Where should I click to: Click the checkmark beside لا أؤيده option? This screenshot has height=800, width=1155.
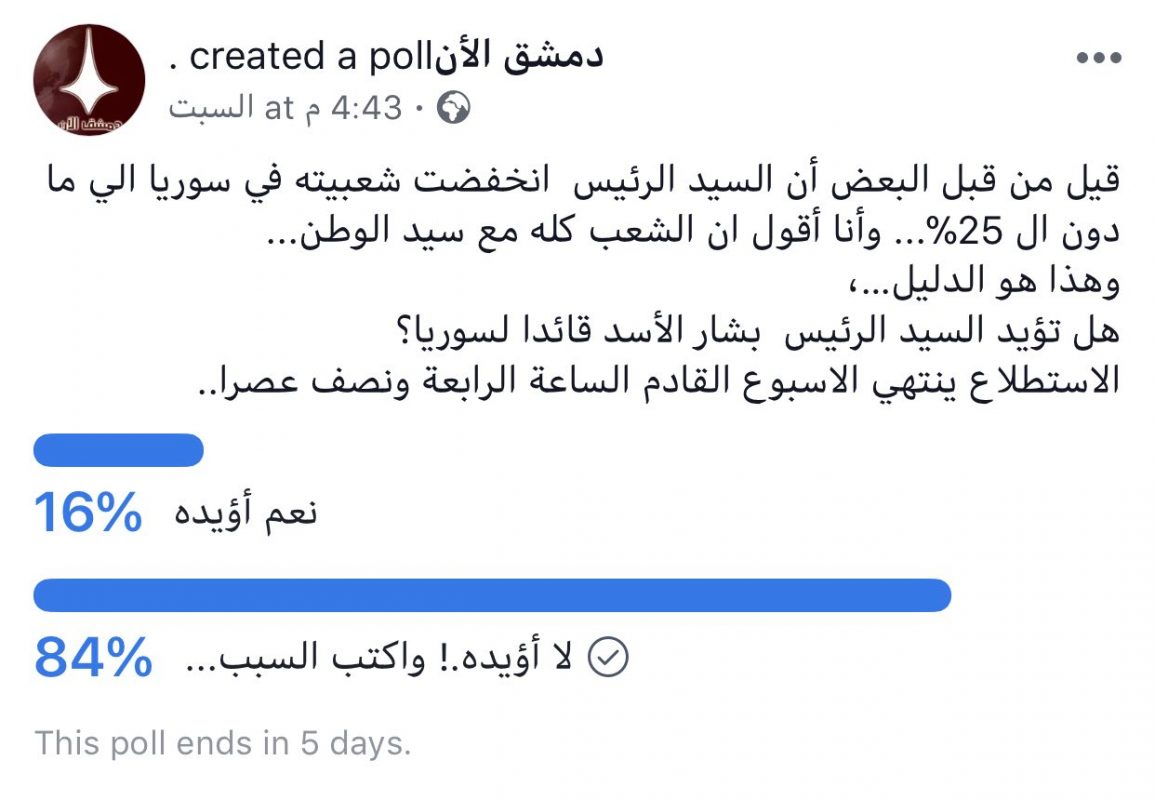point(608,657)
